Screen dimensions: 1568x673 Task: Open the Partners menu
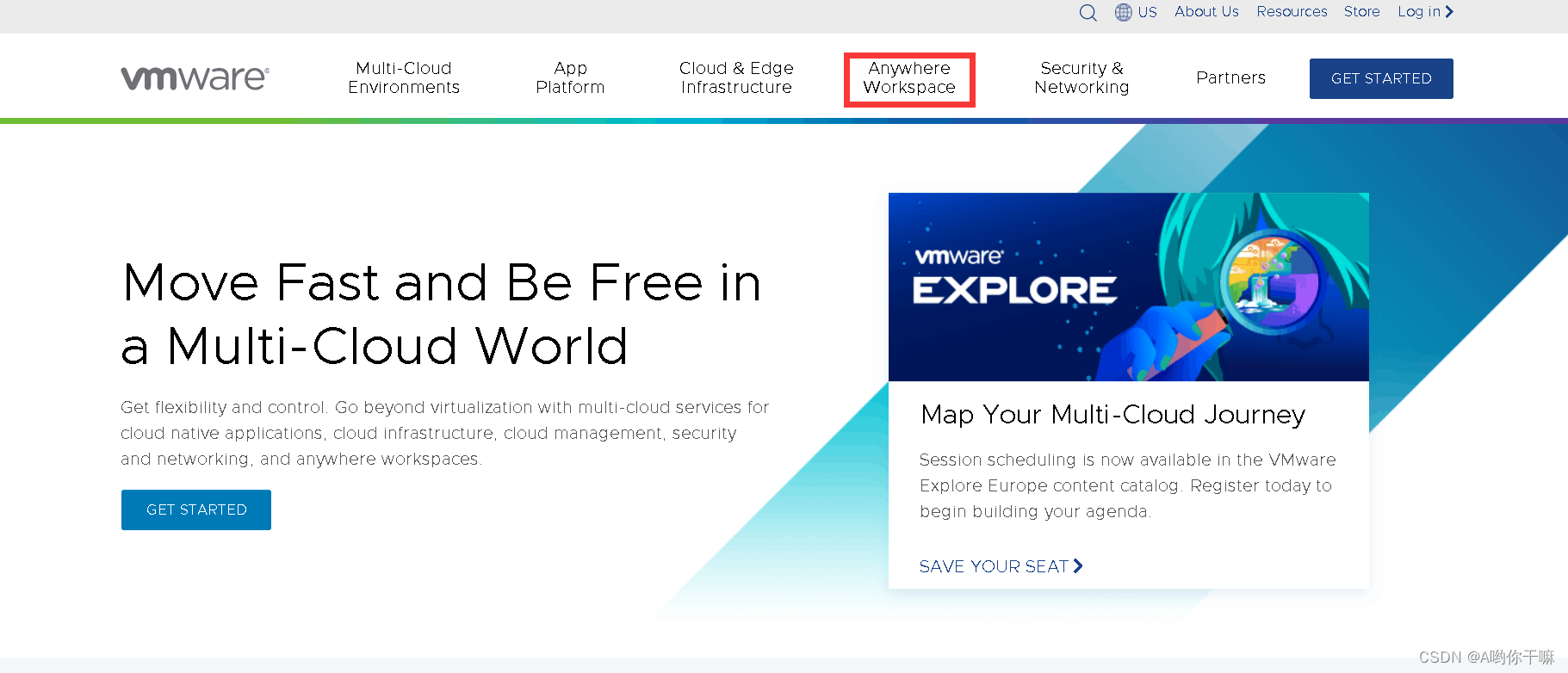(x=1230, y=77)
